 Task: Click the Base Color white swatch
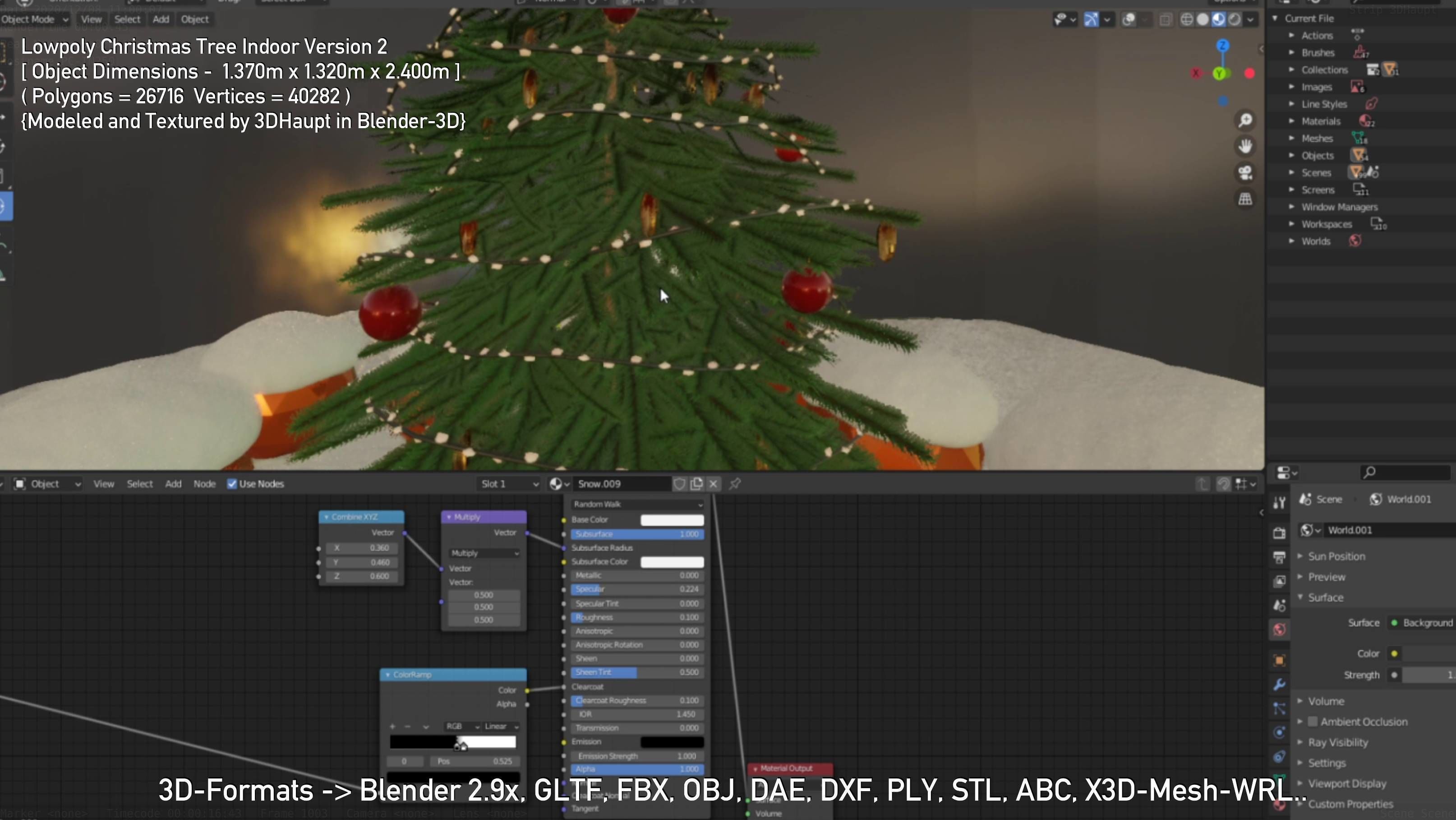pyautogui.click(x=672, y=520)
